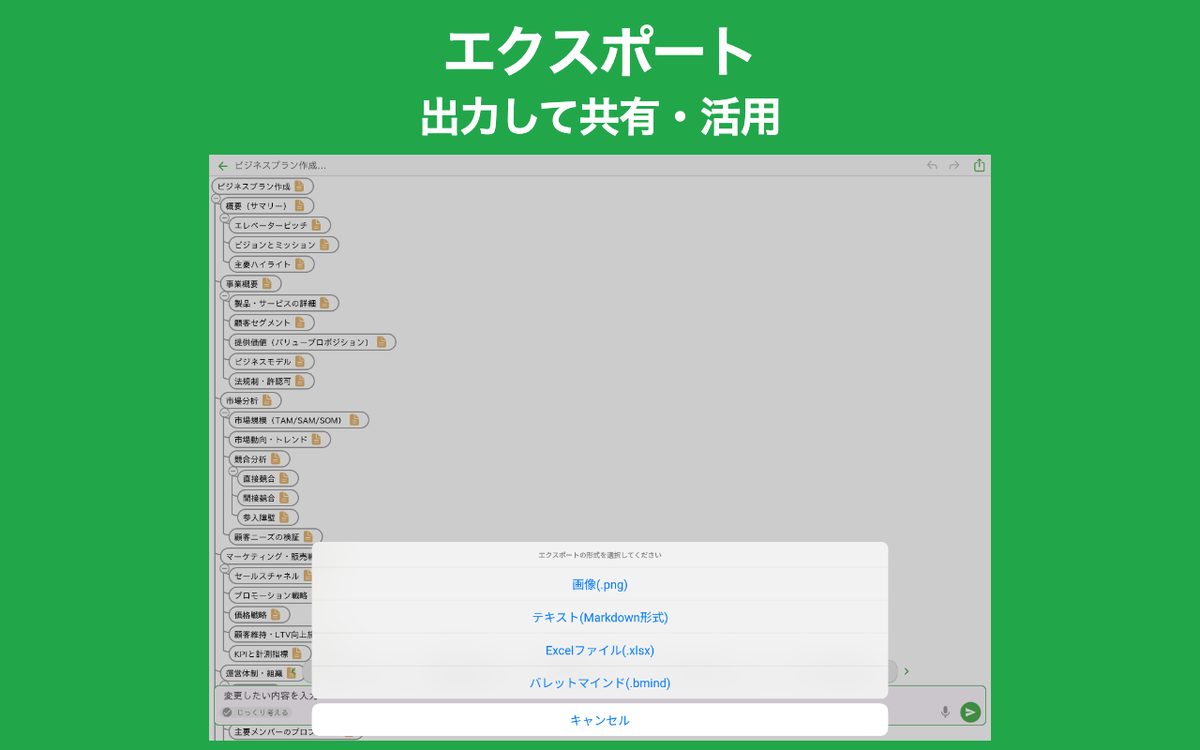Open note icon on エレベーターピッチ node
This screenshot has height=750, width=1200.
pos(316,225)
